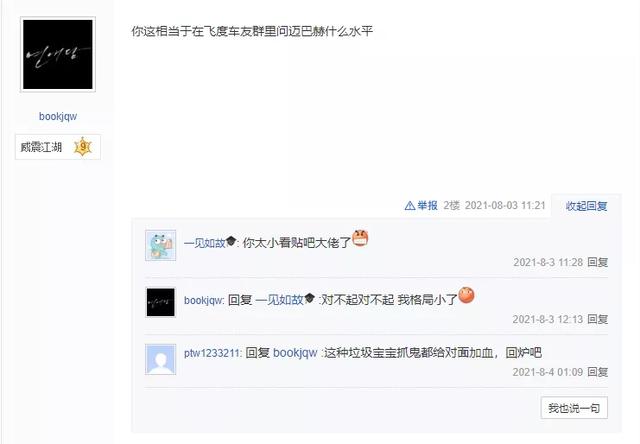The width and height of the screenshot is (640, 444).
Task: Click 一见如故 mention in bookjqw's reply
Action: (x=280, y=300)
